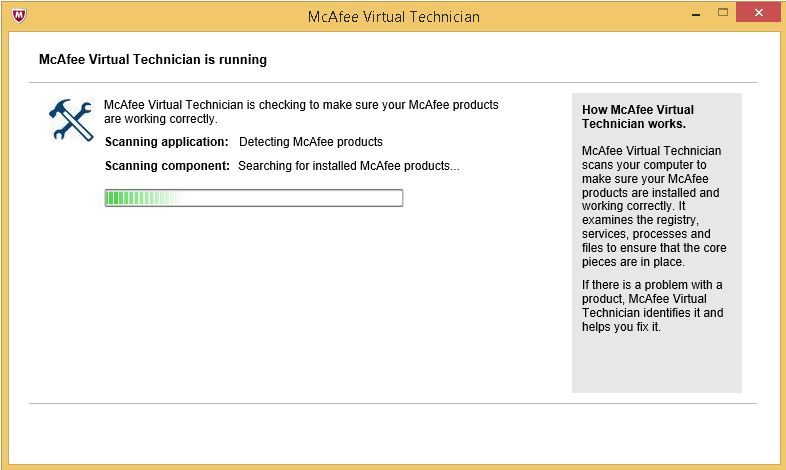786x470 pixels.
Task: Click the 'How McAfee Virtual Technician works.' heading
Action: coord(638,117)
